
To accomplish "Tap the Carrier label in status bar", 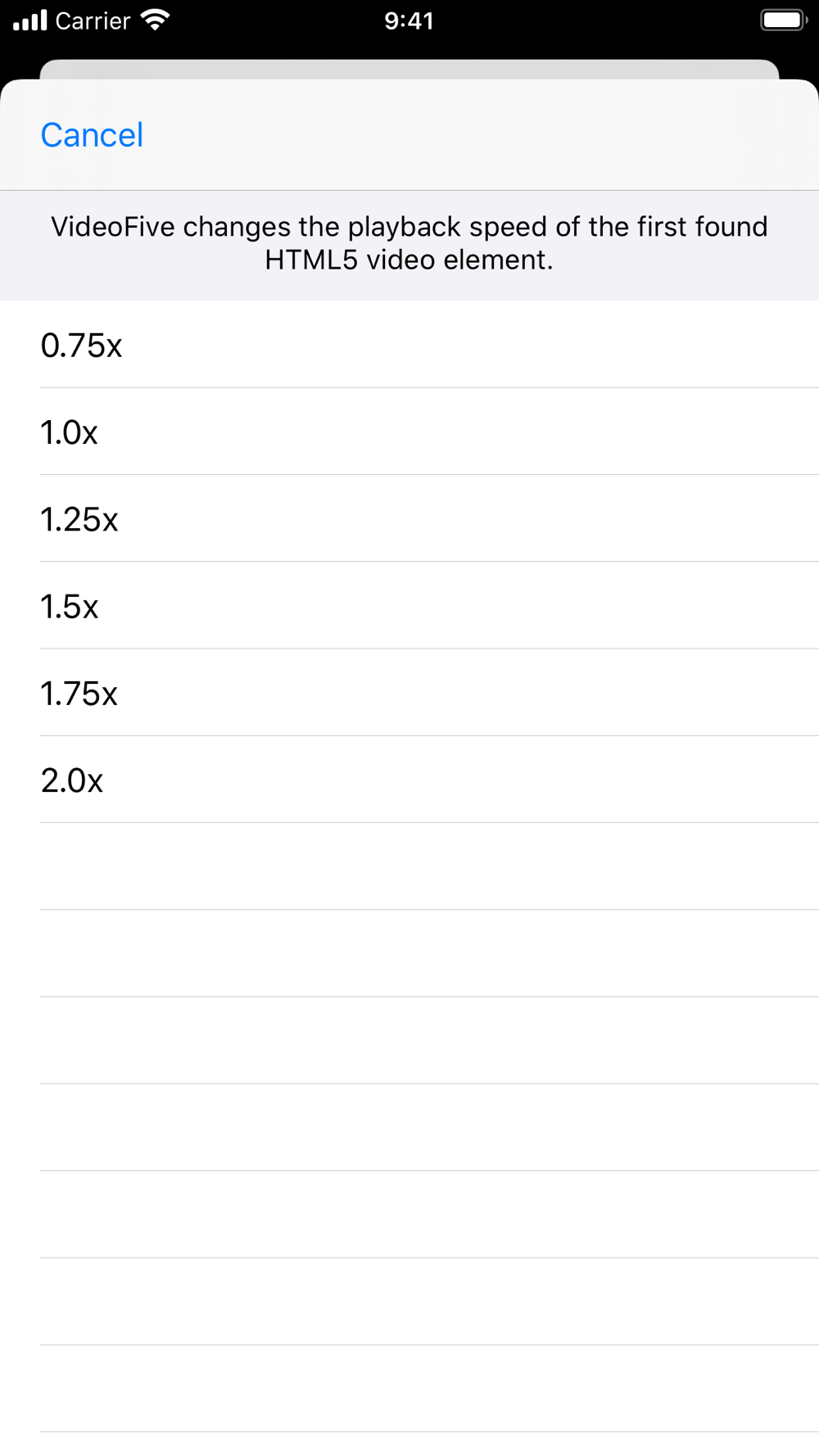I will pos(93,20).
